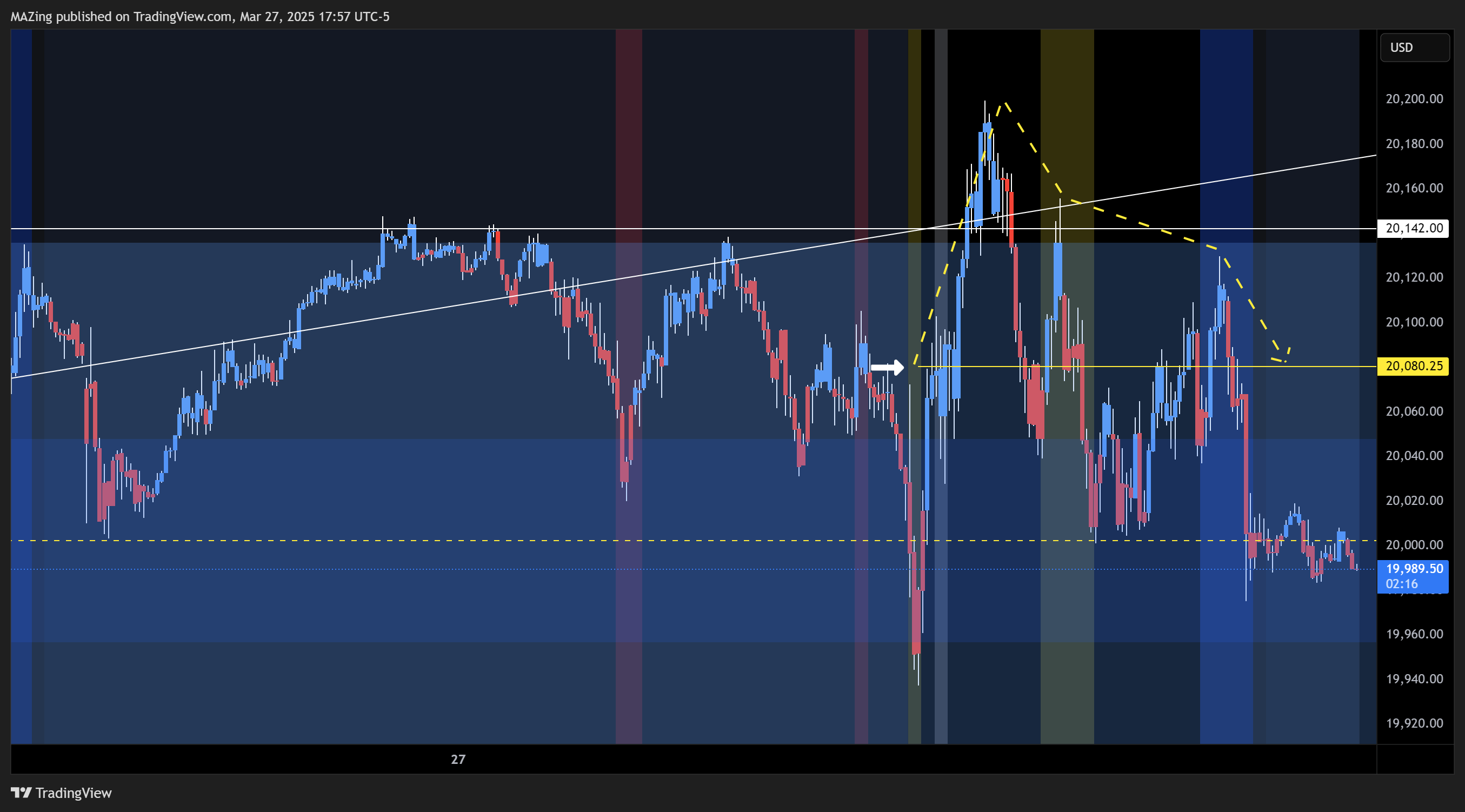Click the 20,120.00 price scale label
The width and height of the screenshot is (1465, 812).
tap(1414, 277)
